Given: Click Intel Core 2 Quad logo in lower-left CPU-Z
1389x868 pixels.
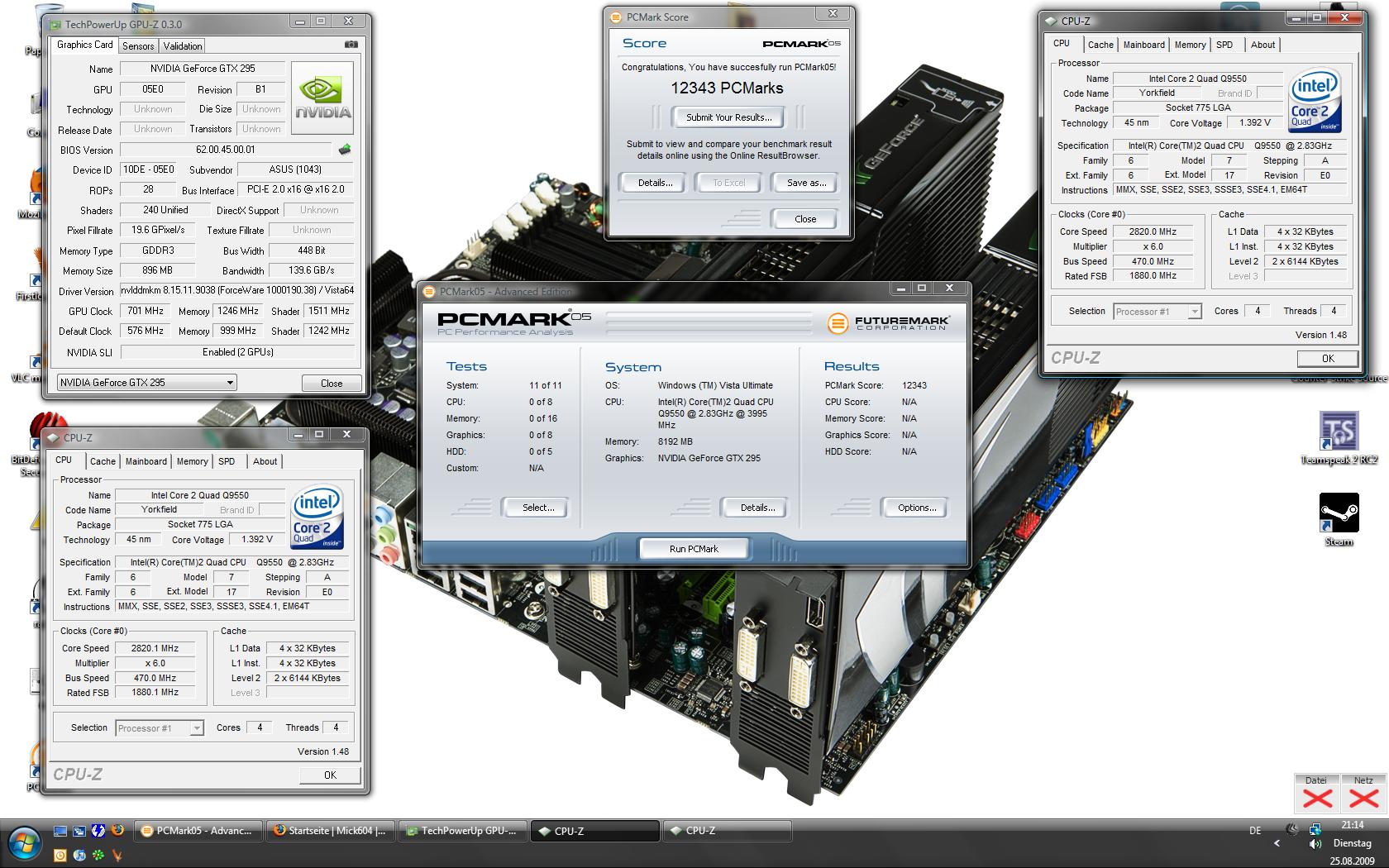Looking at the screenshot, I should [317, 518].
